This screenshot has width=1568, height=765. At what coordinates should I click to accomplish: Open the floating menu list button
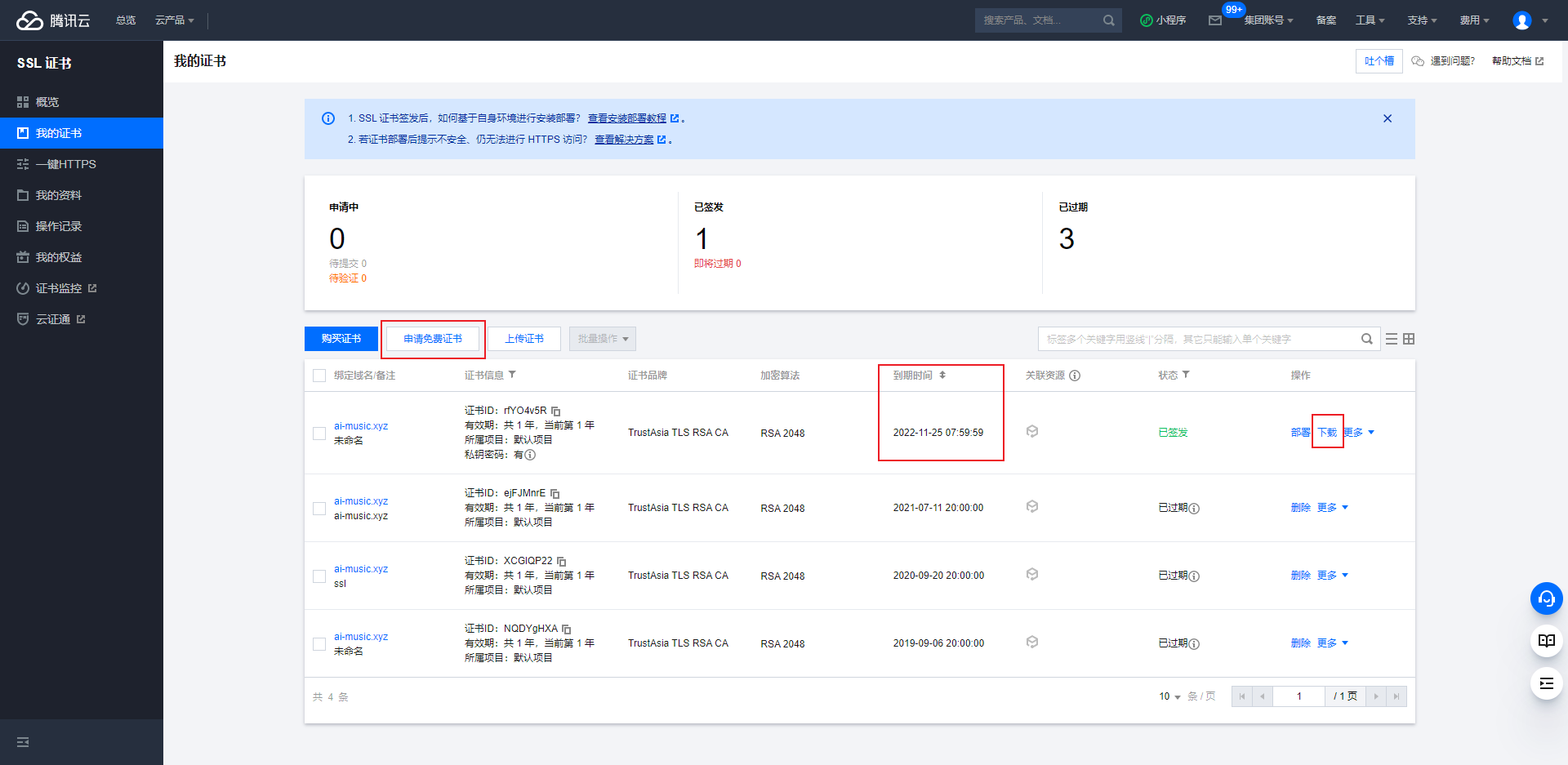tap(1547, 683)
